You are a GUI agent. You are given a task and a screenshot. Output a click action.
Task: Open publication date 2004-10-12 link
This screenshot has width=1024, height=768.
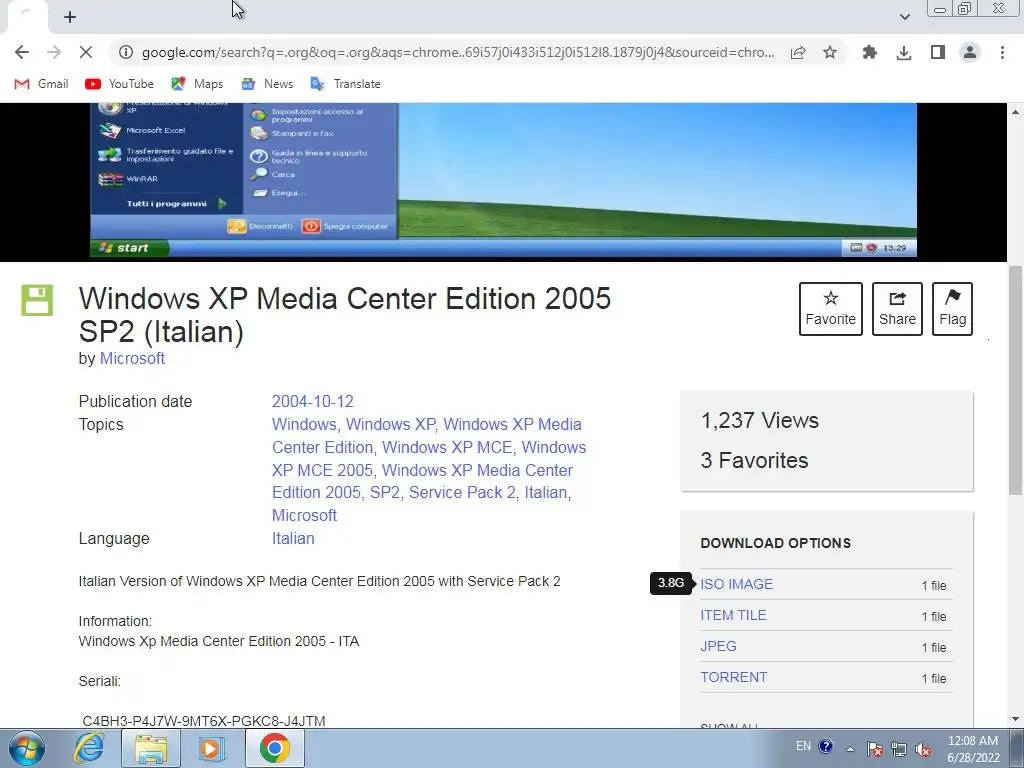[x=312, y=402]
